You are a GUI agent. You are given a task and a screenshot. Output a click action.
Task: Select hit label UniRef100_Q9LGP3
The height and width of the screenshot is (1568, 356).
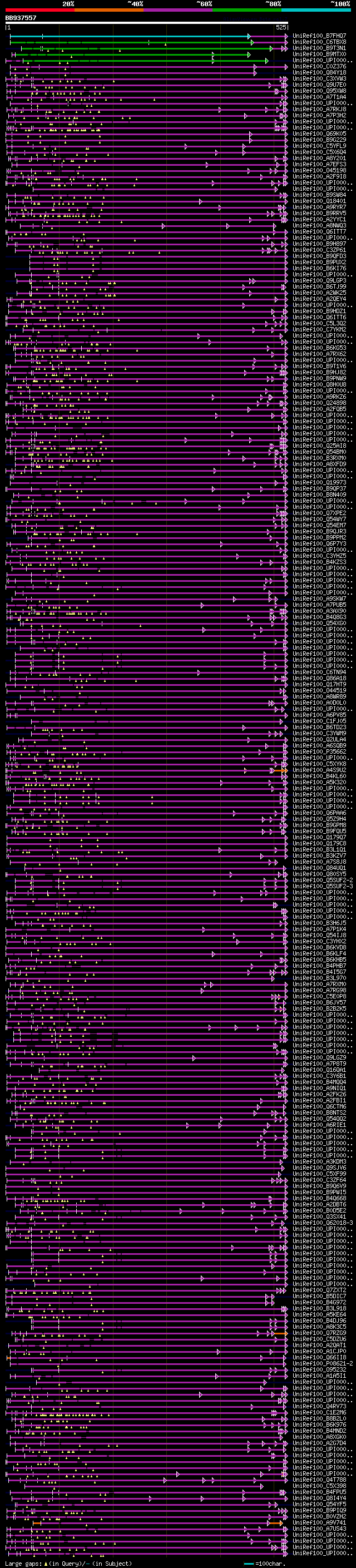point(319,280)
